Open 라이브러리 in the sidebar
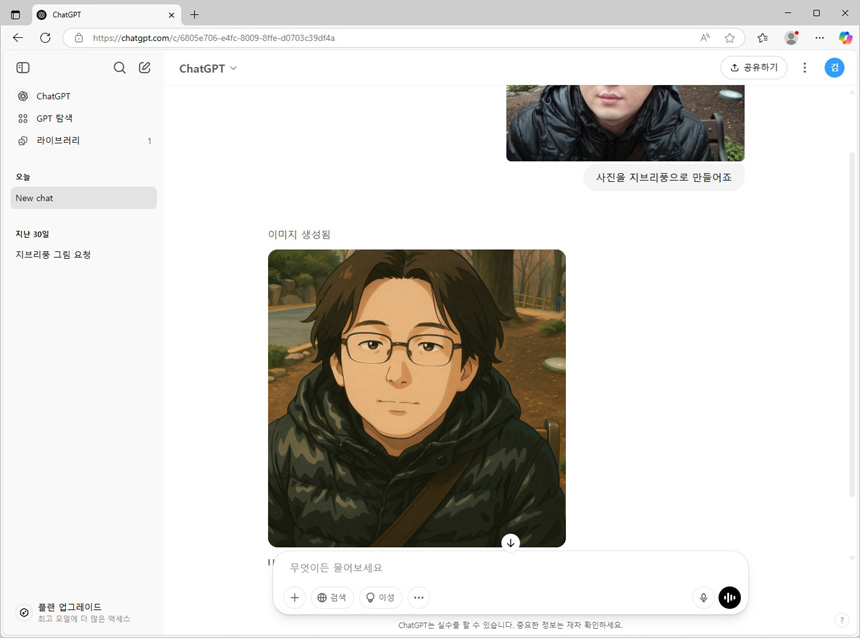 point(58,141)
